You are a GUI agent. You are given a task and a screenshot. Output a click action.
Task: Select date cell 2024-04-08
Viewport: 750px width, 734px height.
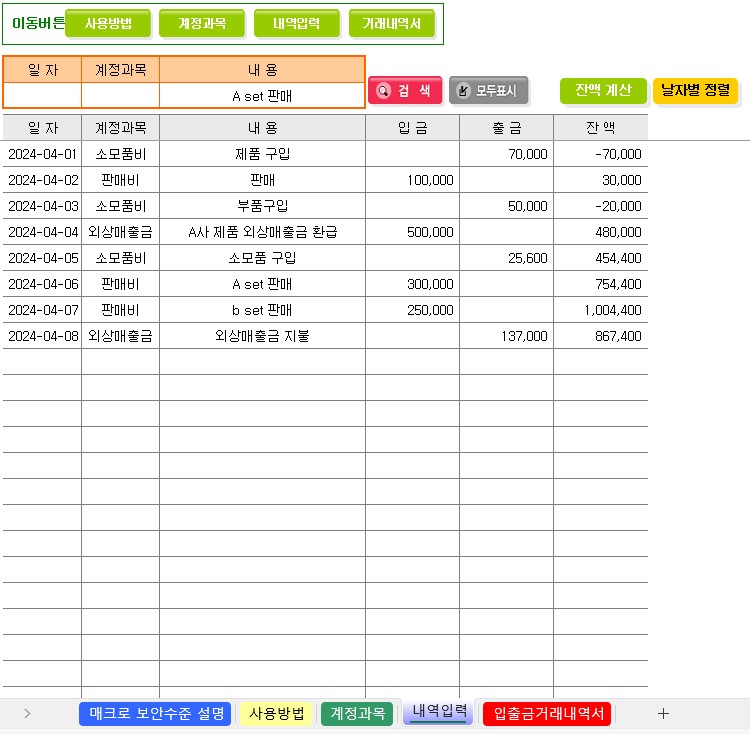point(43,336)
